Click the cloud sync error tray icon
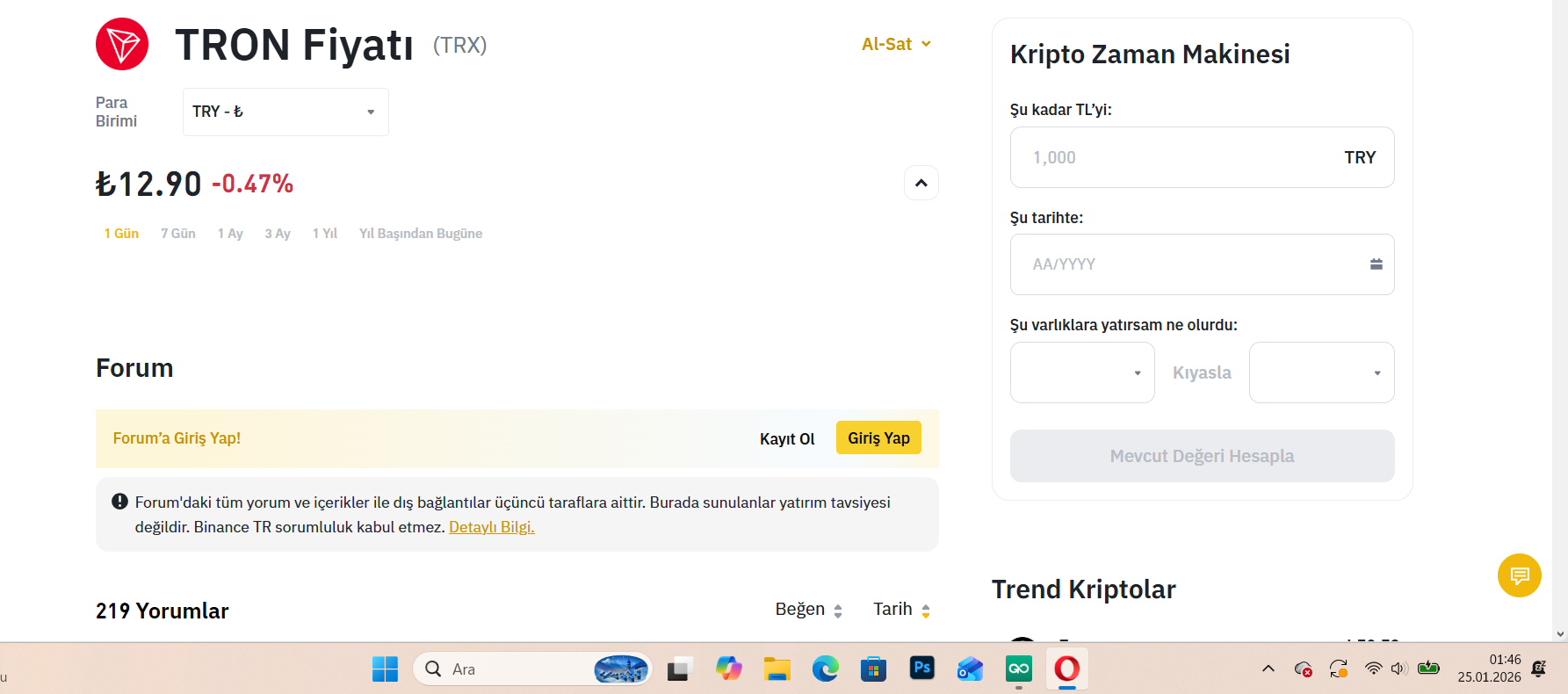The image size is (1568, 694). pos(1304,669)
